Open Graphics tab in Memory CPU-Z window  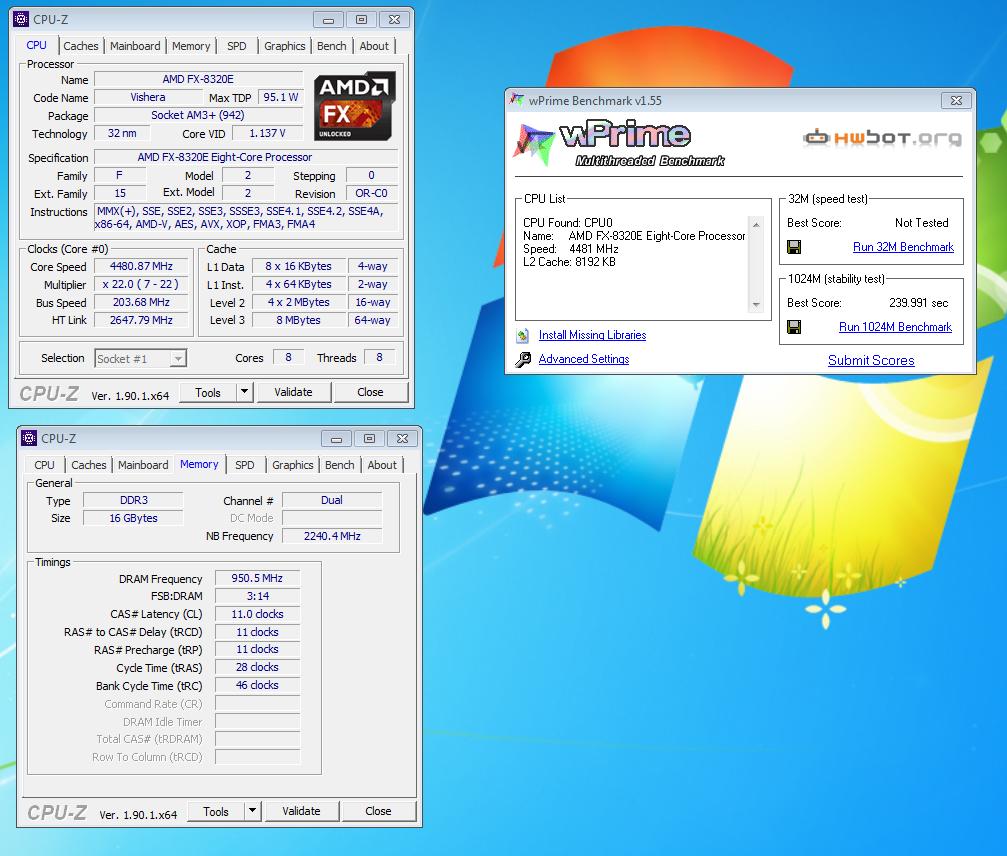(292, 465)
